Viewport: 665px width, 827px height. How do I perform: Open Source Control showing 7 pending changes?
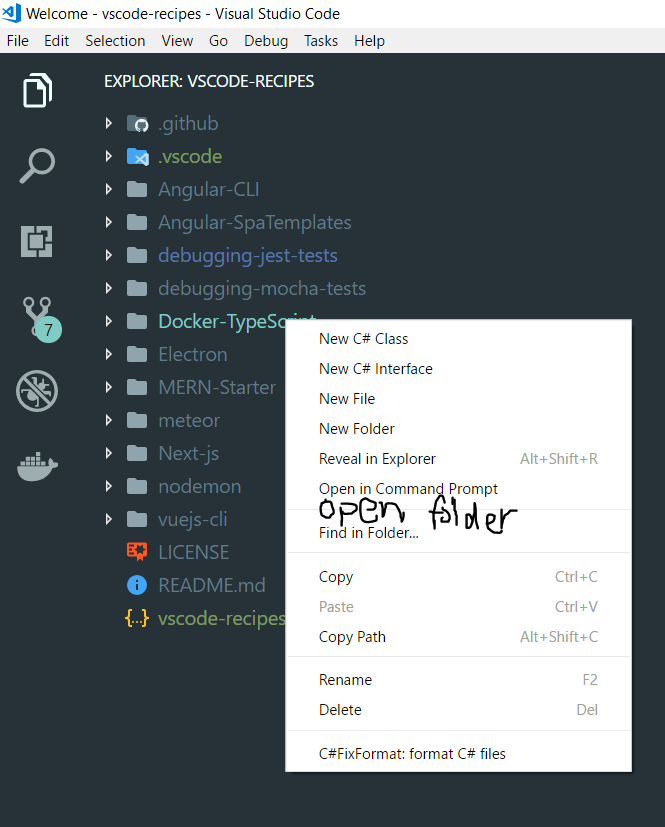click(x=36, y=316)
